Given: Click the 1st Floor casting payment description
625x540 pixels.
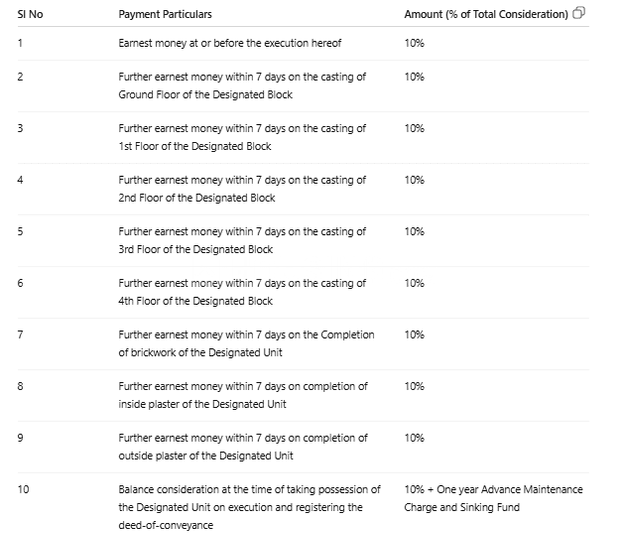Looking at the screenshot, I should point(242,137).
